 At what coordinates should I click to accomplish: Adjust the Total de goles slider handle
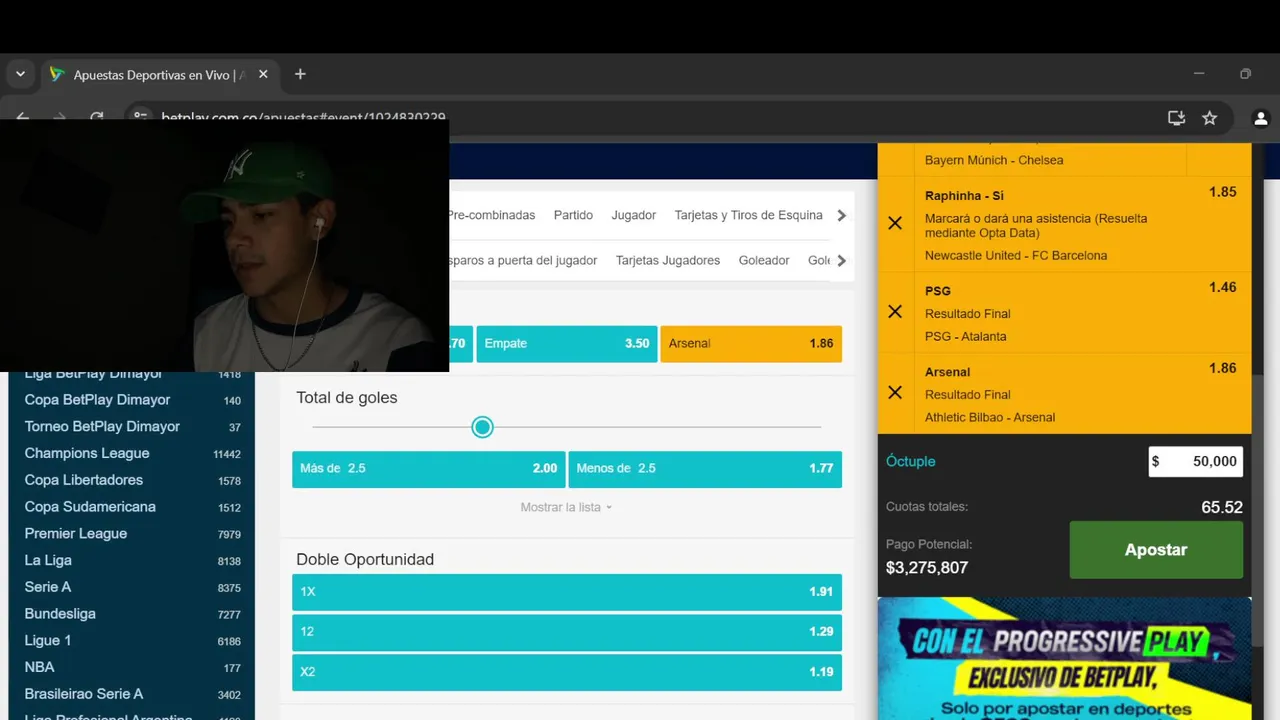[483, 427]
